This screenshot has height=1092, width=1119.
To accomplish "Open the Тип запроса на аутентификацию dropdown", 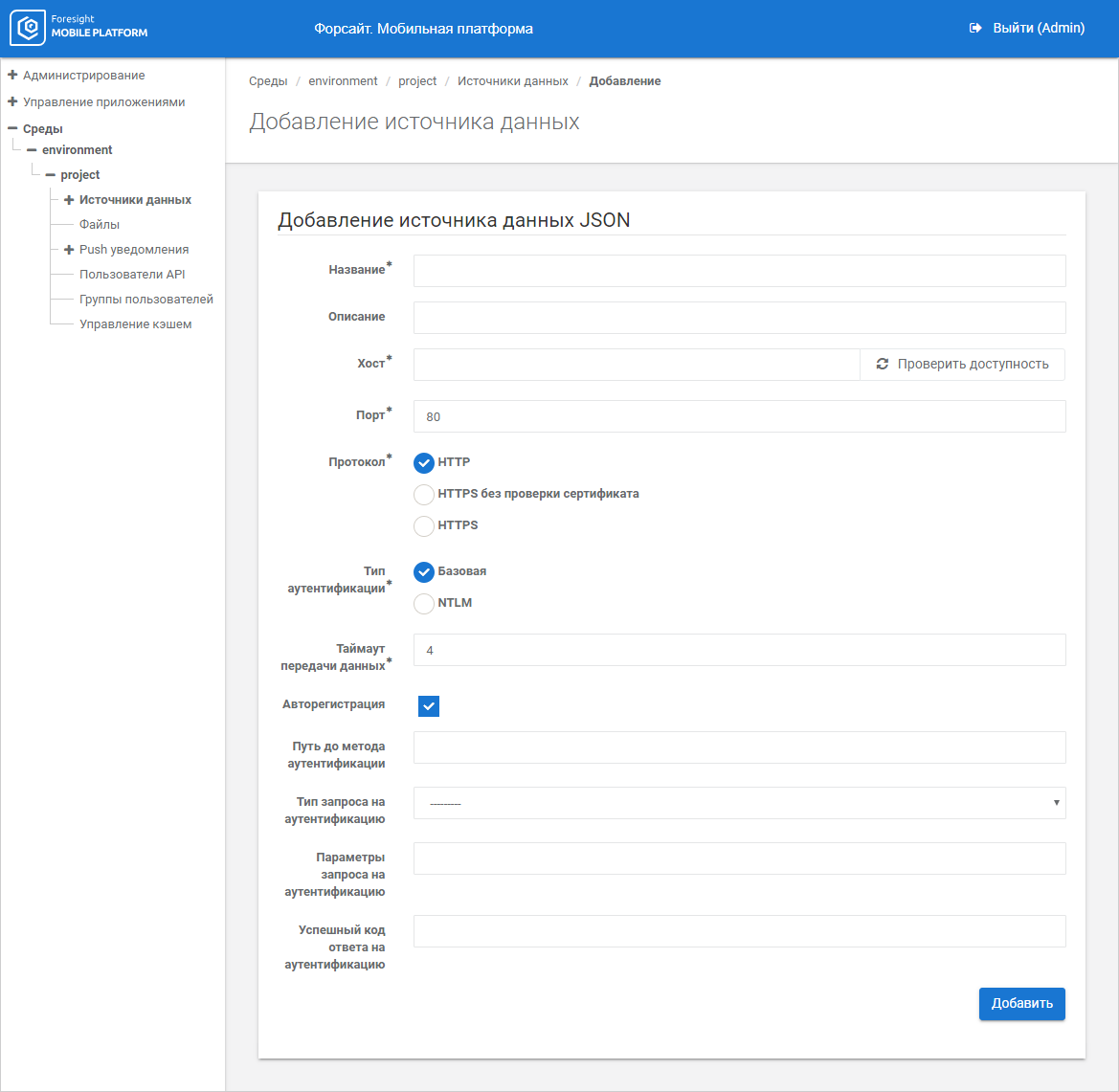I will [x=739, y=803].
